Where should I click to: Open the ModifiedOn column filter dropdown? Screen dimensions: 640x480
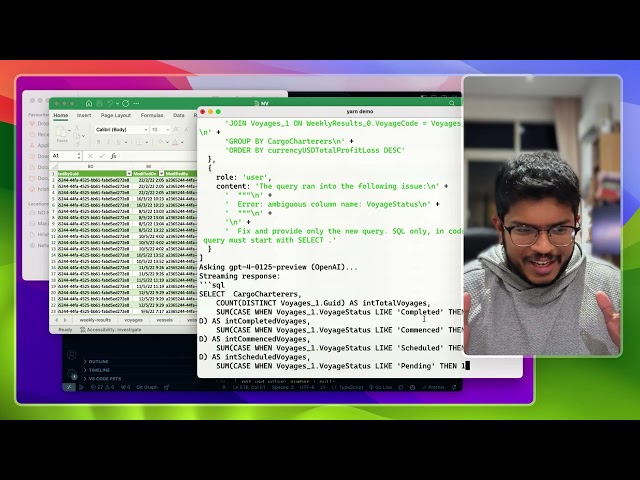coord(161,174)
